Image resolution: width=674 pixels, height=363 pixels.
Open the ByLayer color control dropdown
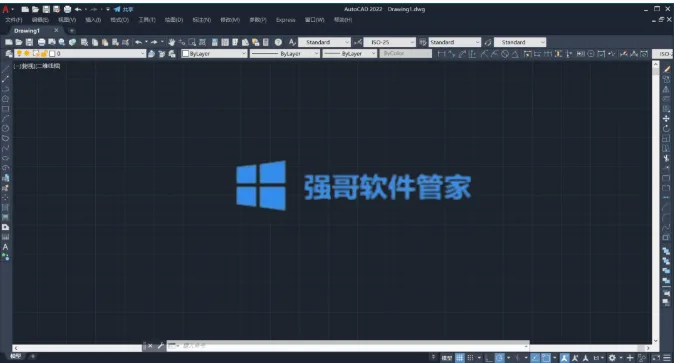pos(214,54)
